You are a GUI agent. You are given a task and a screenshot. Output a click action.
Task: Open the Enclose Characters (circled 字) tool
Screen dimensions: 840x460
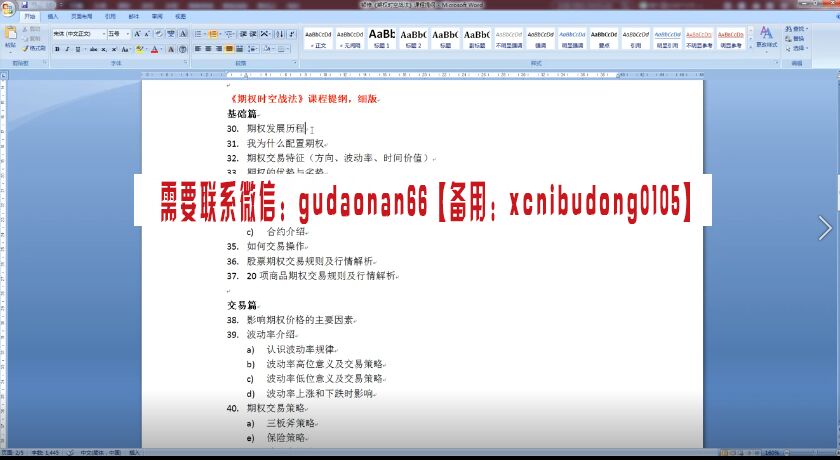click(183, 49)
